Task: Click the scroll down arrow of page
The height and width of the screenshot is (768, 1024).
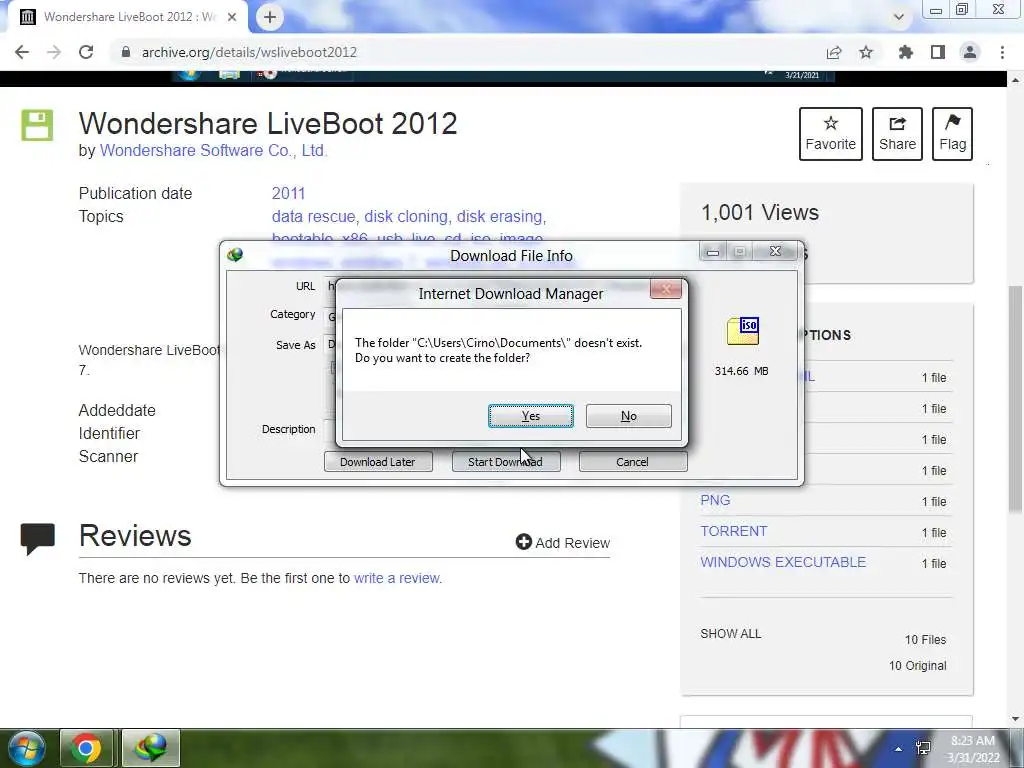Action: click(1015, 719)
